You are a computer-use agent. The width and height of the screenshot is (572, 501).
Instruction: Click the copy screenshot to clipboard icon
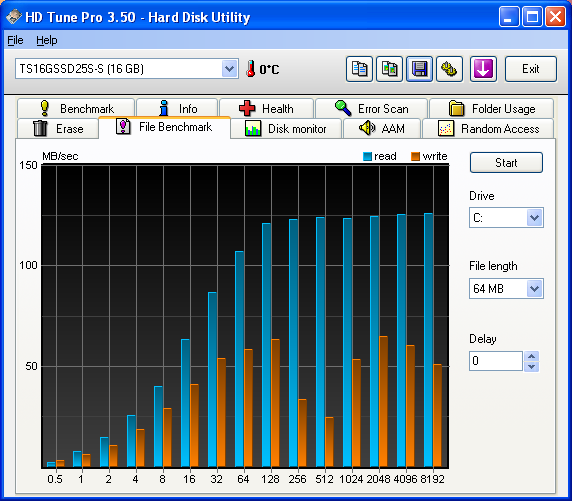click(389, 69)
